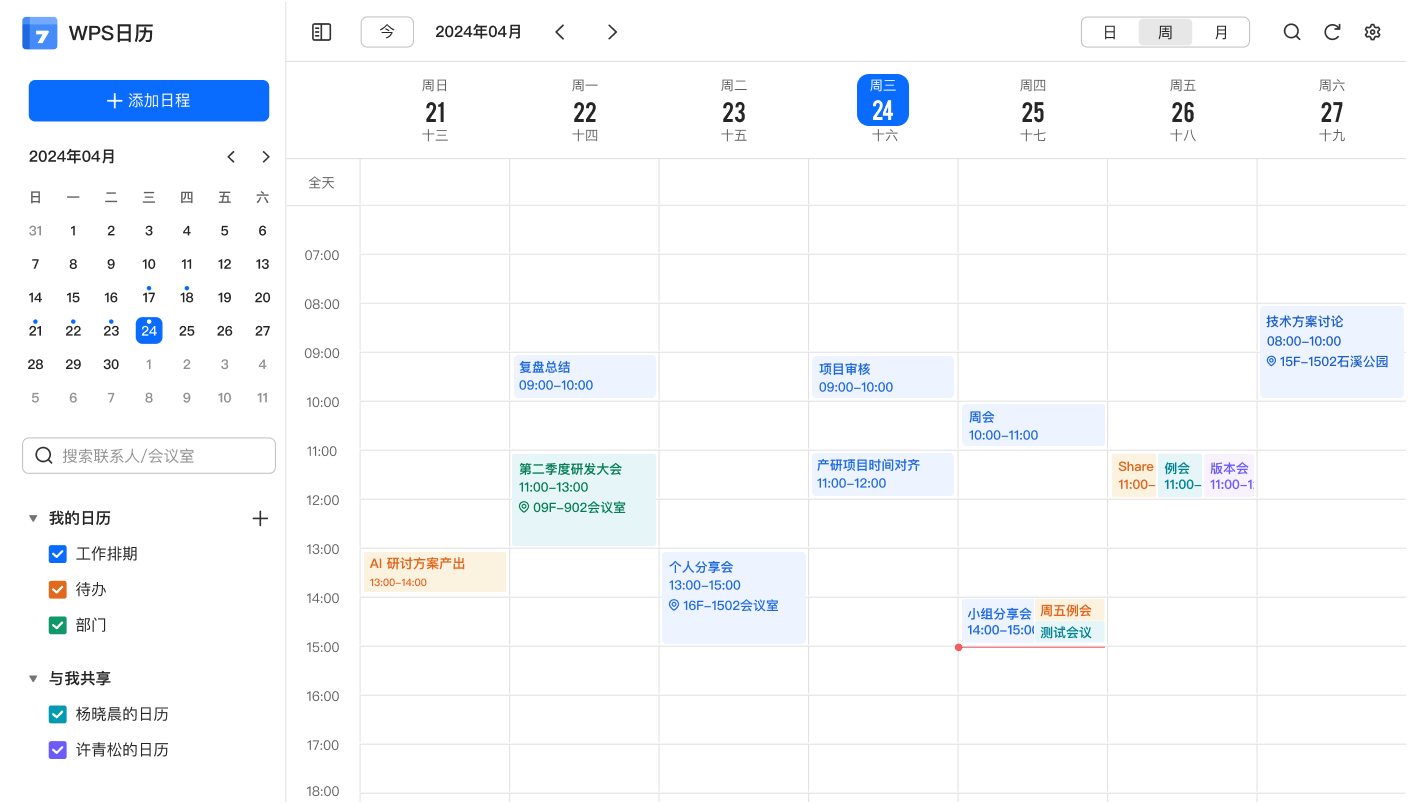This screenshot has height=804, width=1408.
Task: Toggle the 待办 calendar checkbox
Action: click(x=58, y=590)
